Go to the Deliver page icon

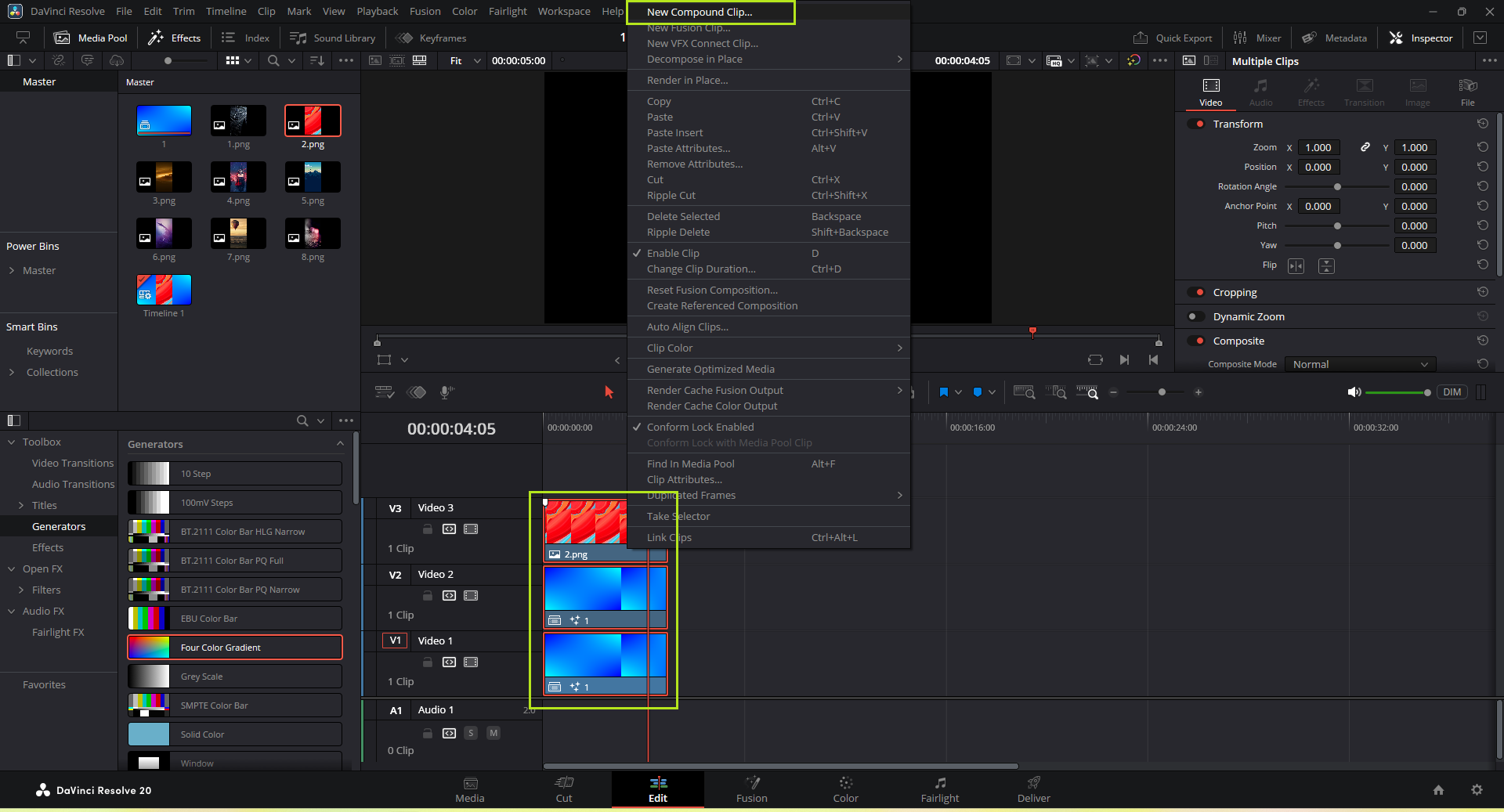point(1033,789)
